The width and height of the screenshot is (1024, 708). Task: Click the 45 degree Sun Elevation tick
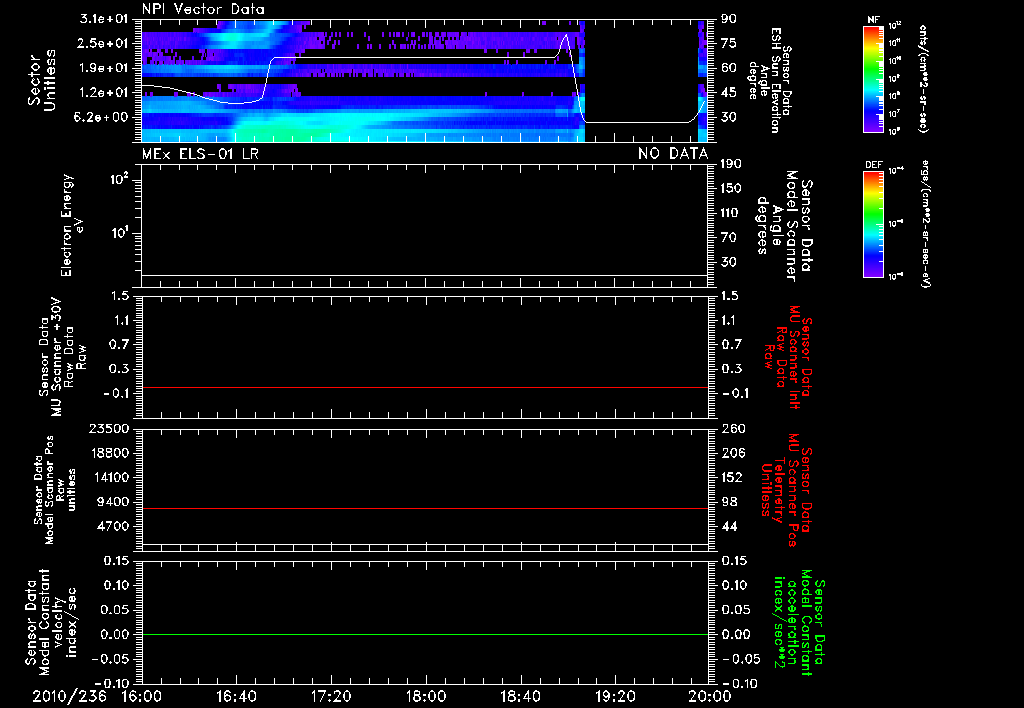728,93
